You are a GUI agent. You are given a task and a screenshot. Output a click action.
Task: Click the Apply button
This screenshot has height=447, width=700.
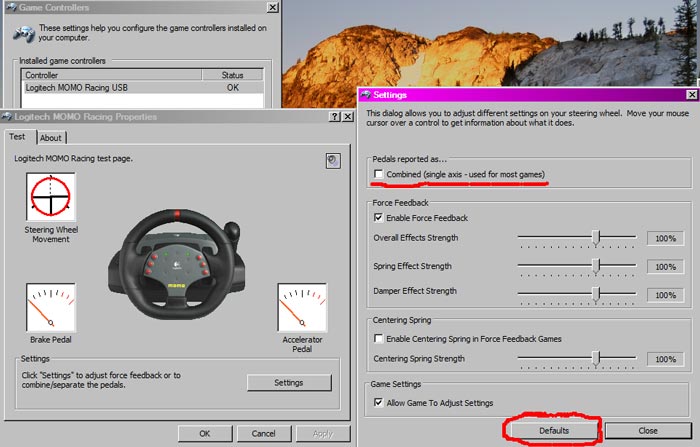click(x=323, y=434)
